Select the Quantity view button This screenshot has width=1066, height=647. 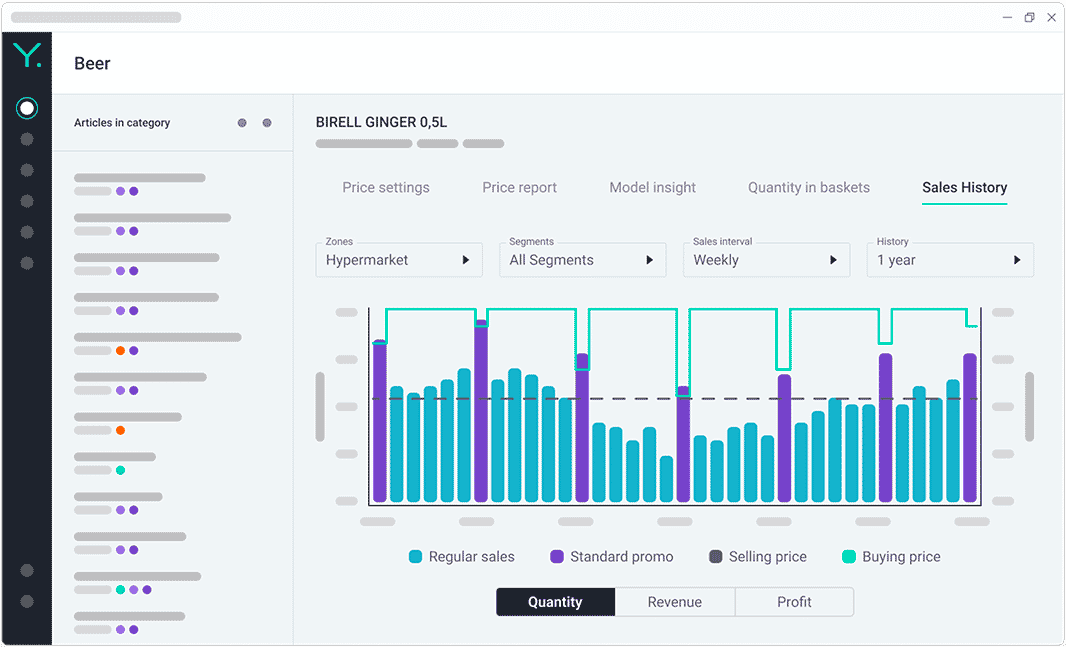[x=555, y=601]
